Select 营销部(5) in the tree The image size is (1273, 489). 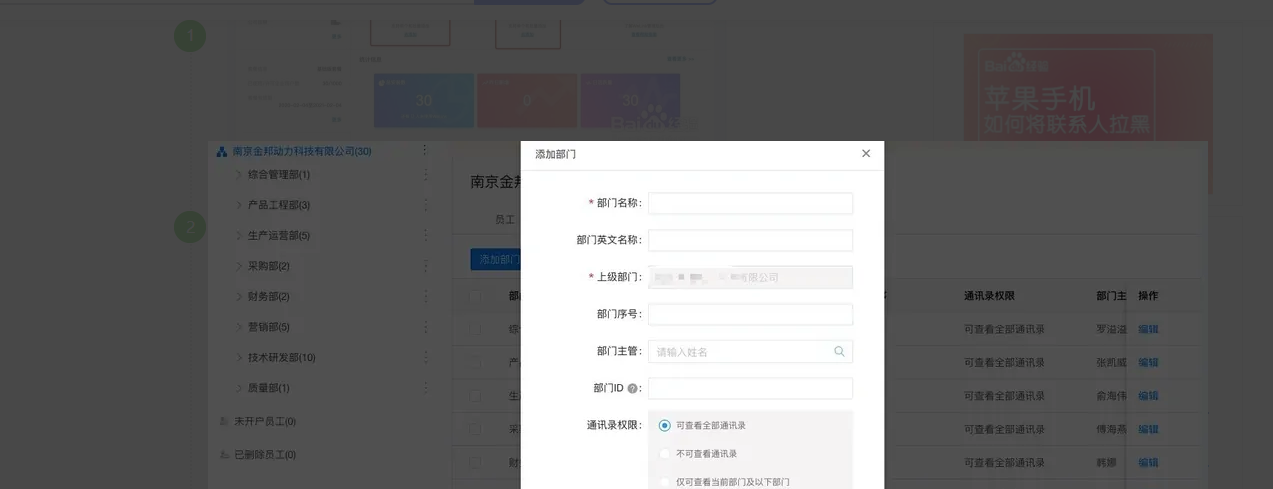pos(269,327)
